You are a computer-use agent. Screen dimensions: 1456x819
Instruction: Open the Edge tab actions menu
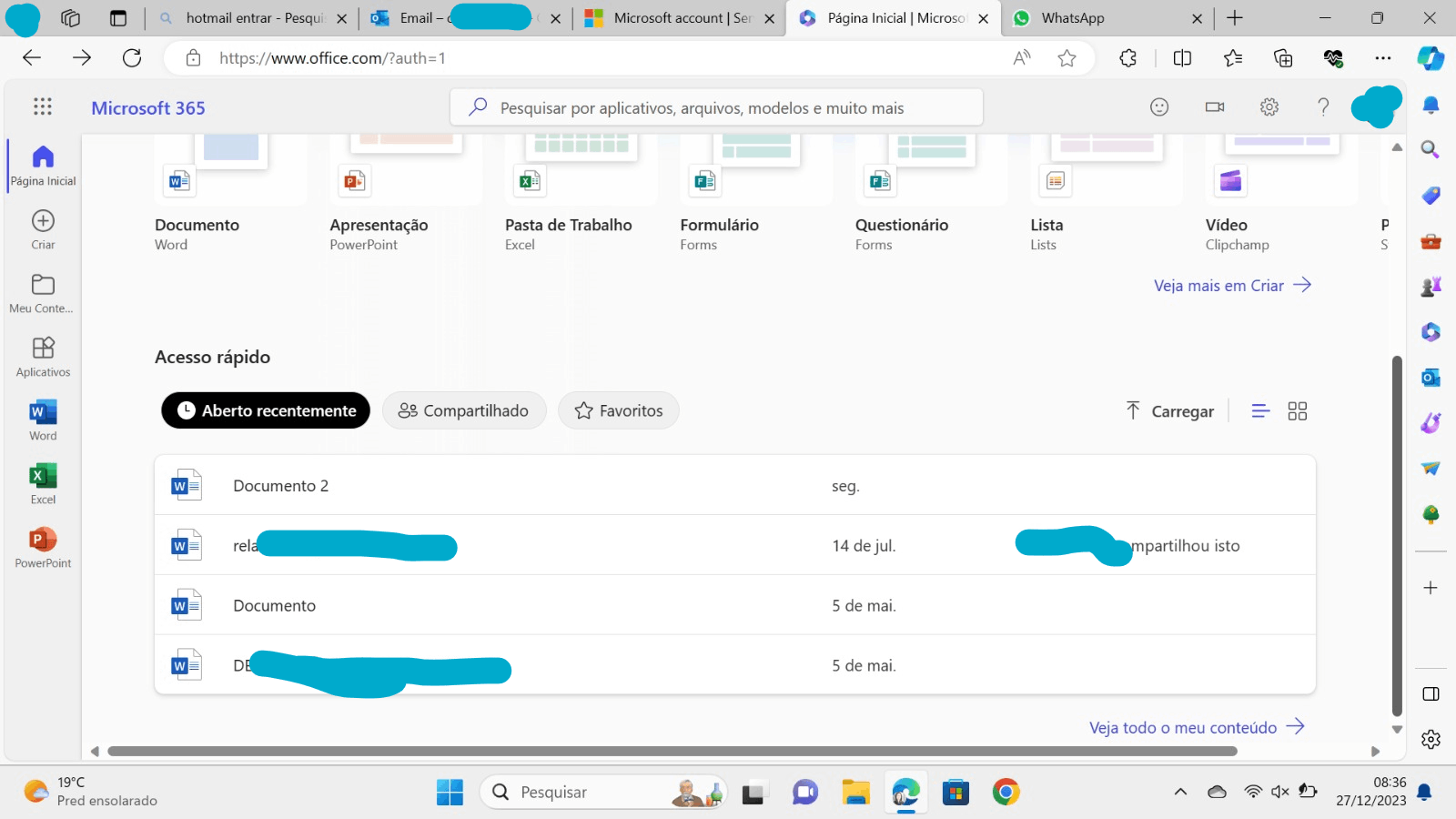(117, 18)
